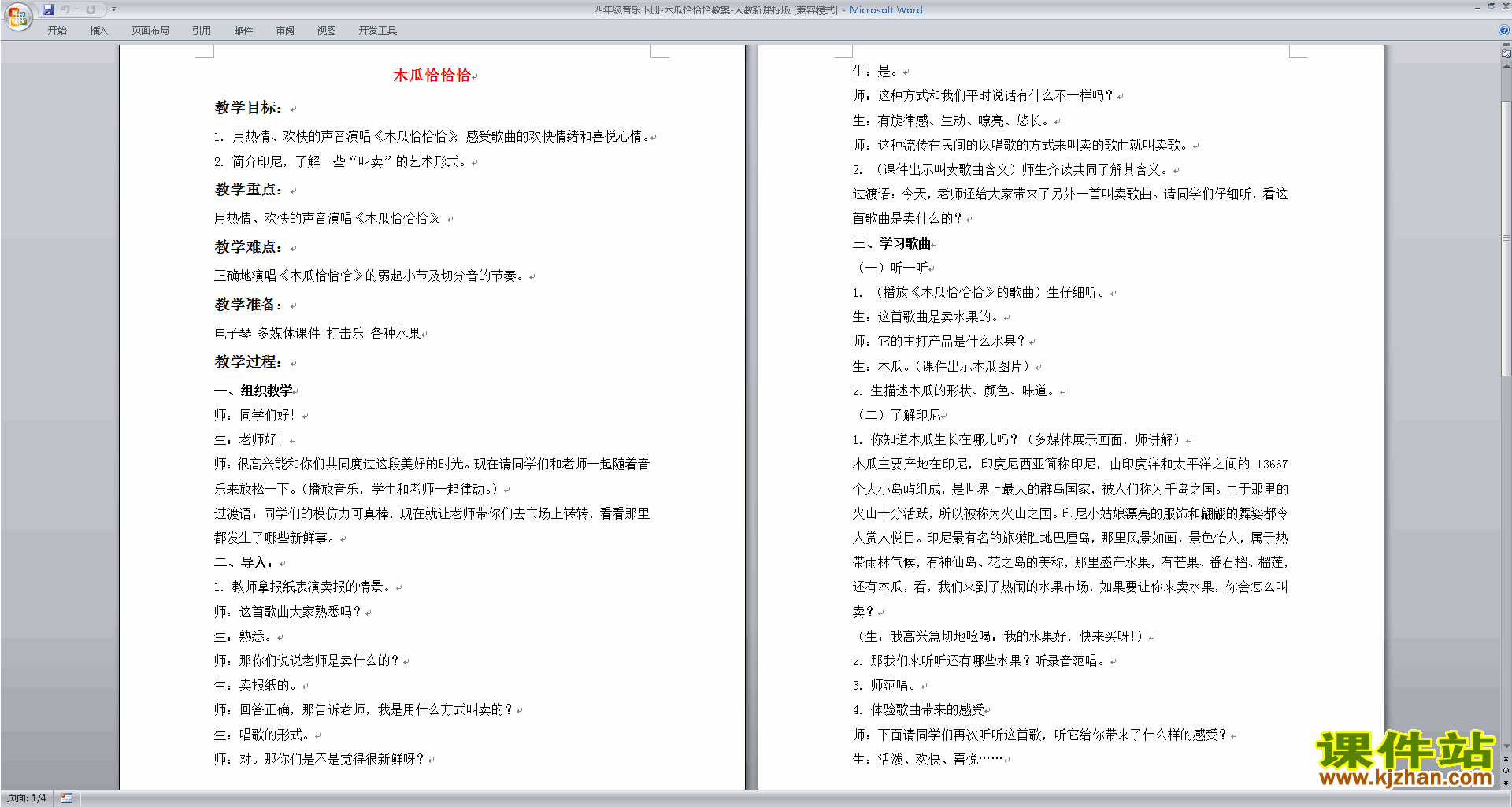Click the line 2. 生描述木瓜的形状、颜色、味道。
This screenshot has width=1512, height=807.
[954, 391]
